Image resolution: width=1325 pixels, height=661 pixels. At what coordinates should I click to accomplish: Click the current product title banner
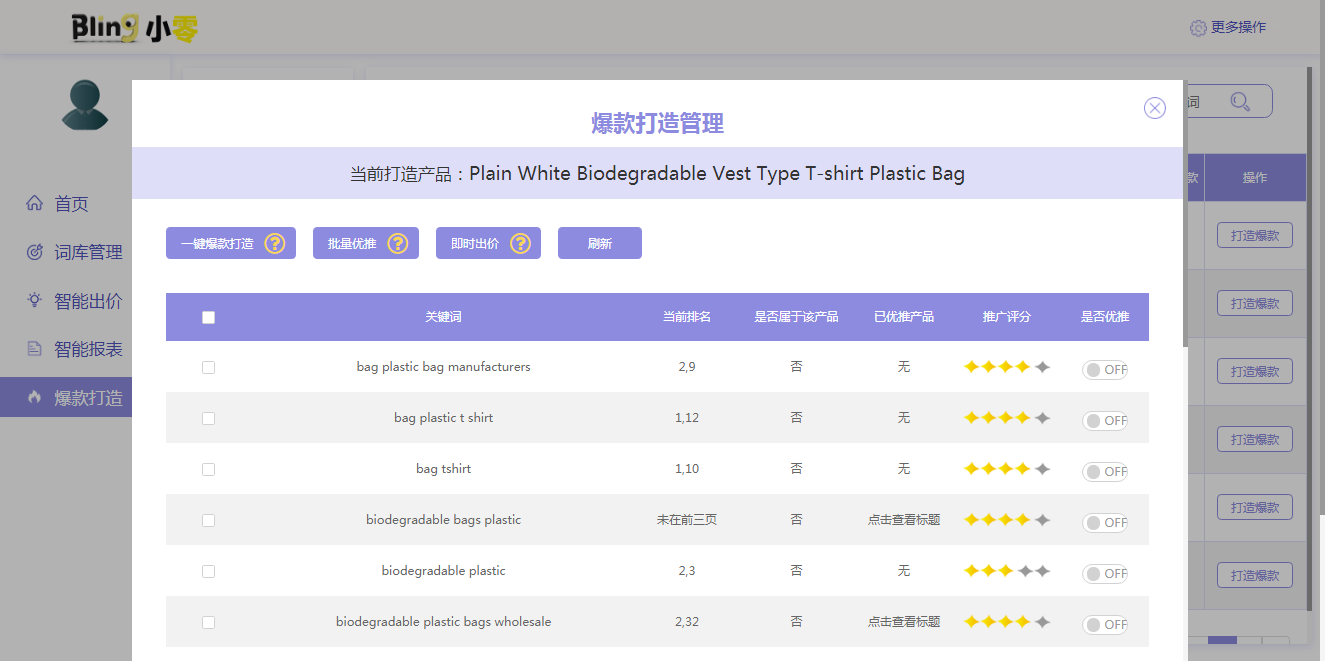tap(657, 174)
